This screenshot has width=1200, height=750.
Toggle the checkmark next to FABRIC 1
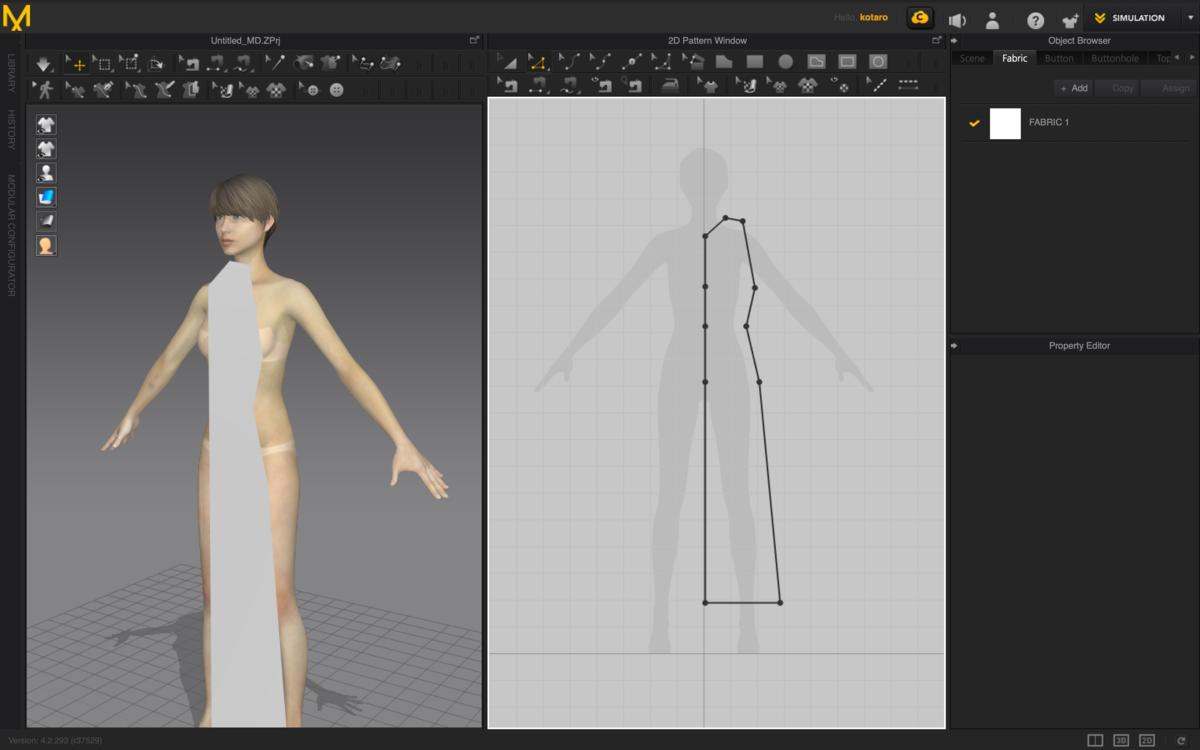[974, 122]
